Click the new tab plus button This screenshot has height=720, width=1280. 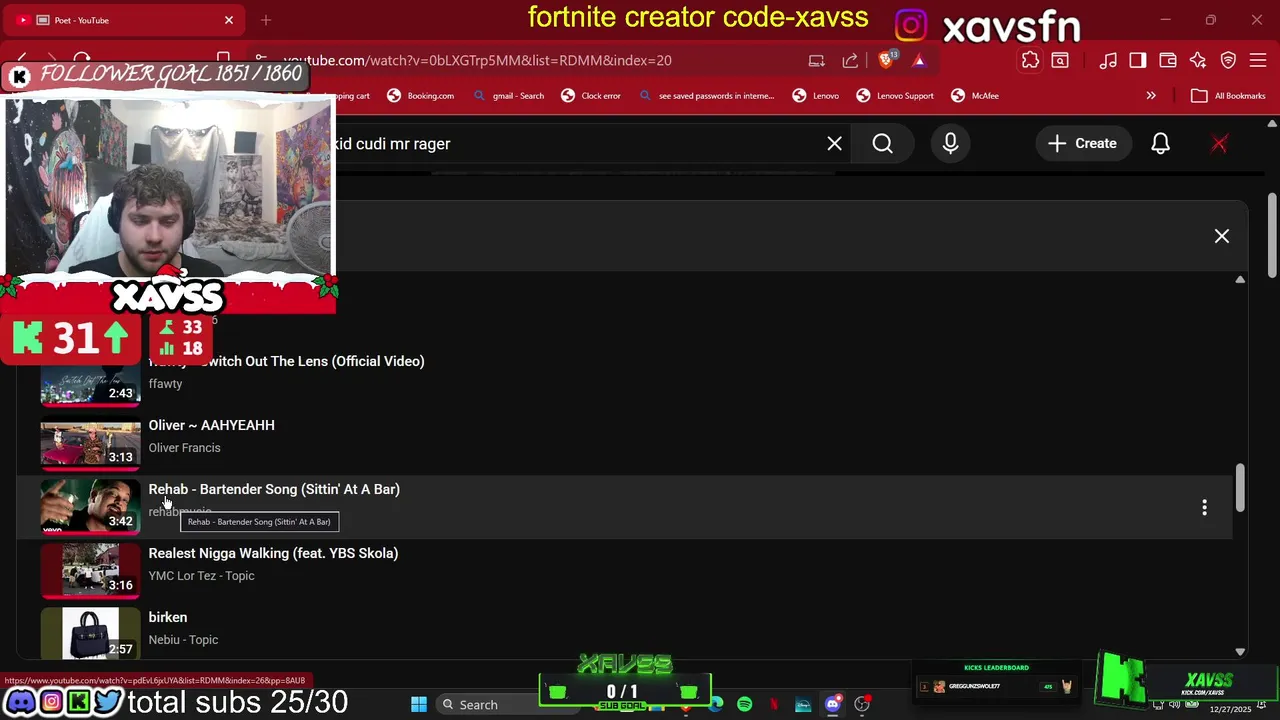(266, 20)
